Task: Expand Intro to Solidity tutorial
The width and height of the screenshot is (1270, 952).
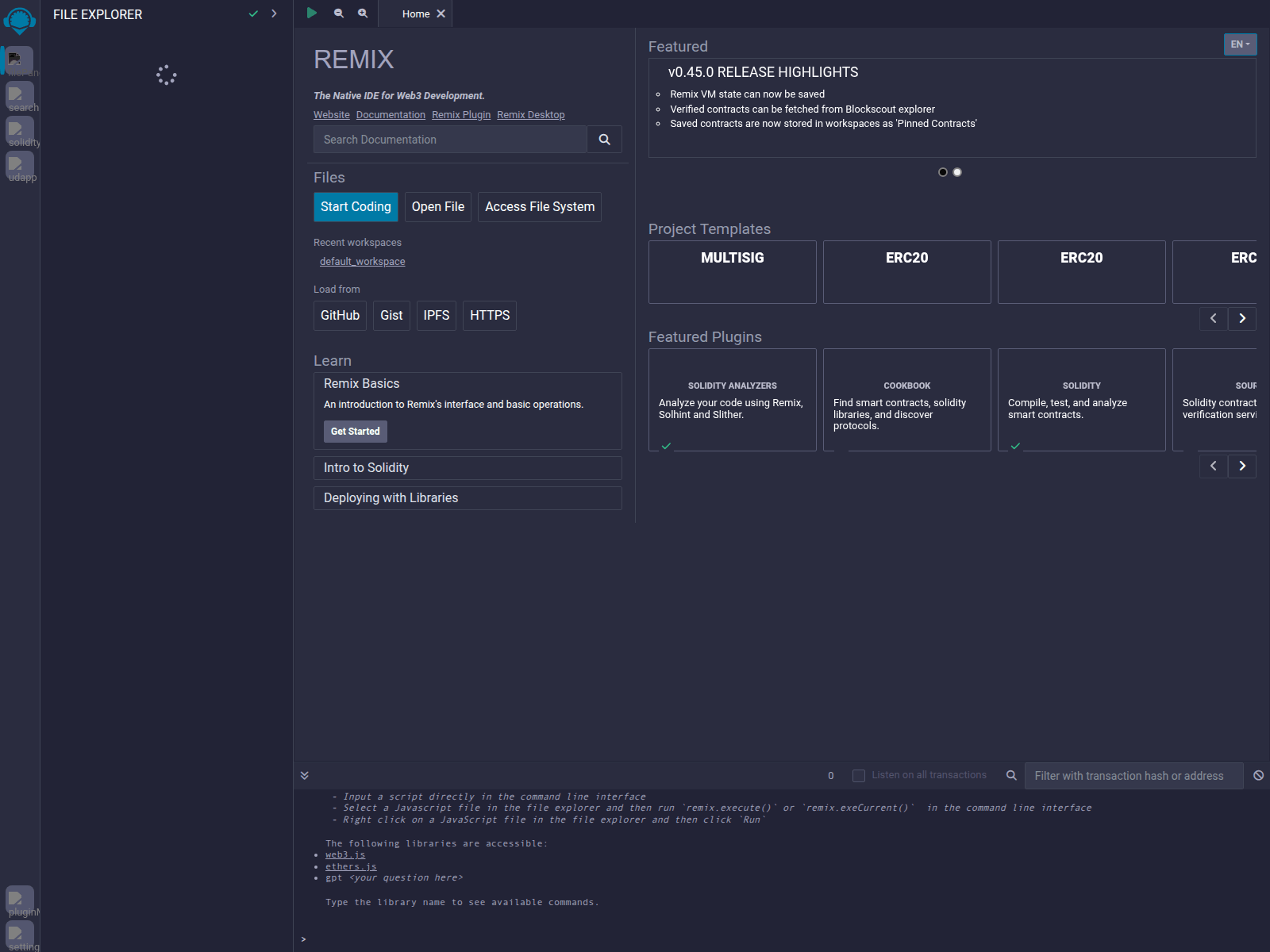Action: tap(468, 468)
